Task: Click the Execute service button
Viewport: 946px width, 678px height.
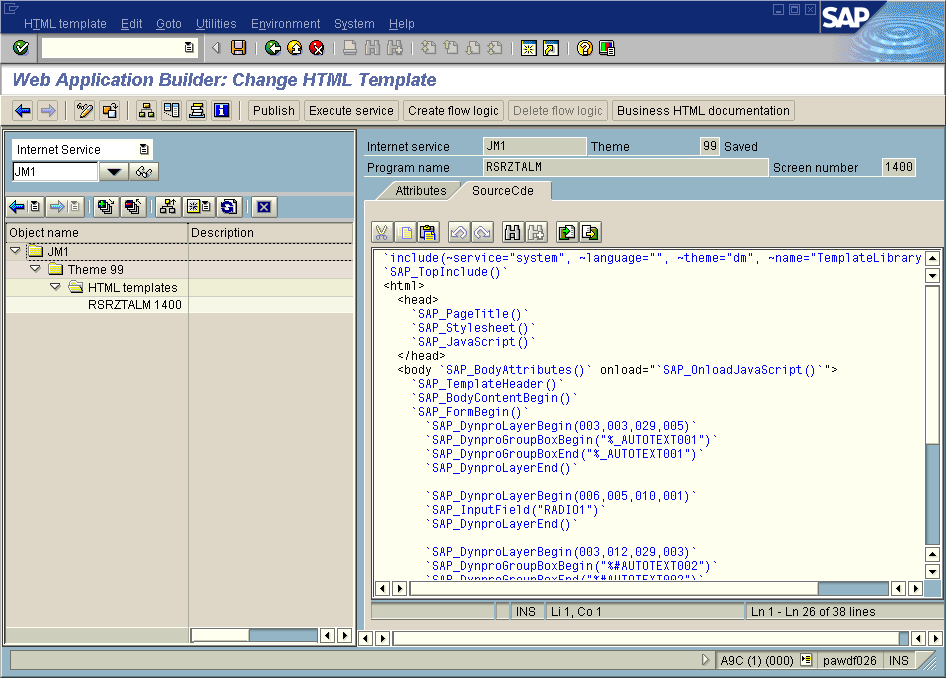Action: (351, 111)
